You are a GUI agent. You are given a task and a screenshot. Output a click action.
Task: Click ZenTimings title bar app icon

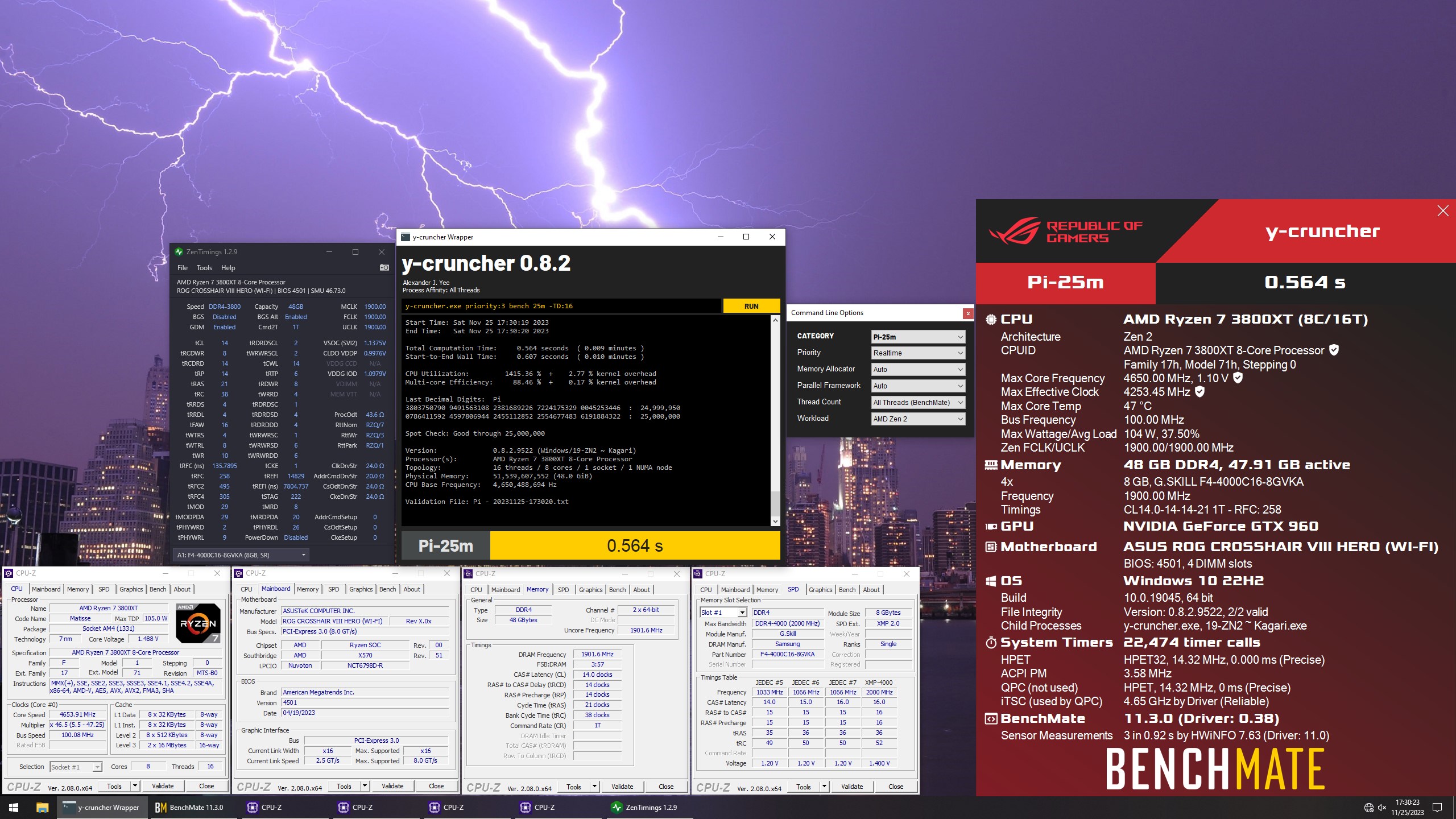click(x=179, y=251)
